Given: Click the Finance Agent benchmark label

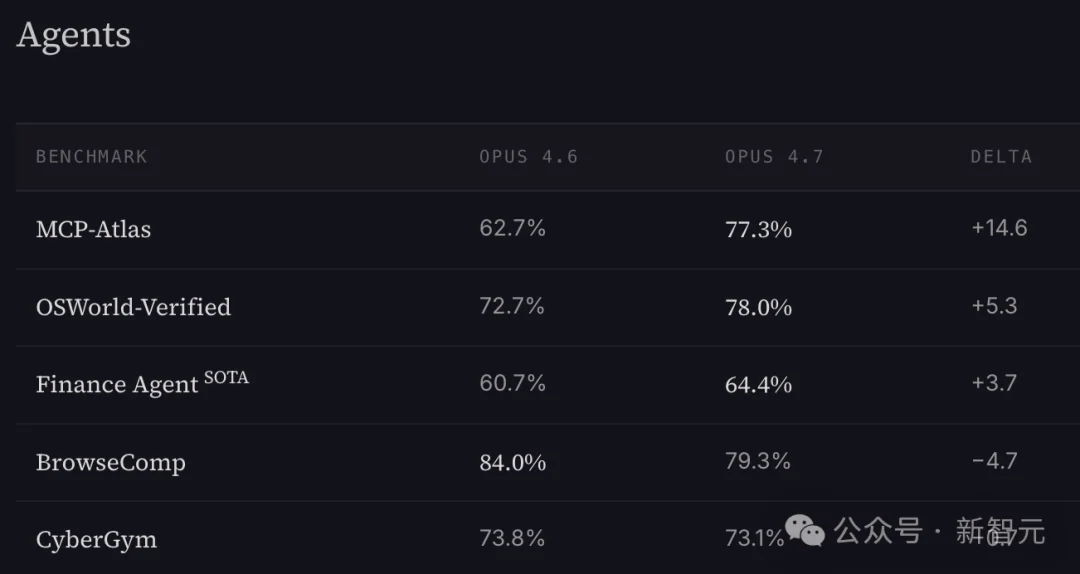Looking at the screenshot, I should click(117, 385).
